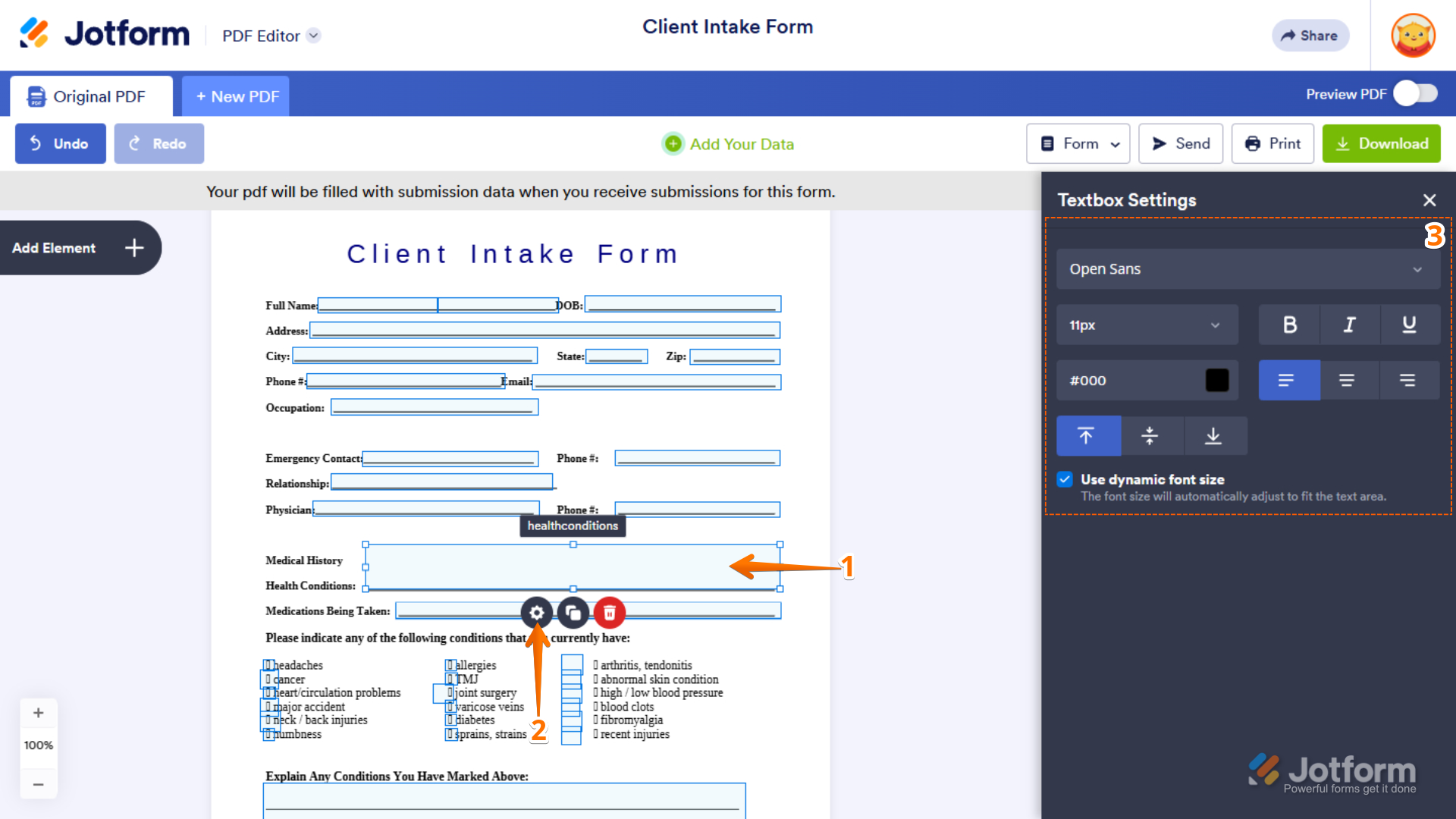Apply italic formatting to textbox
Viewport: 1456px width, 819px height.
pos(1349,325)
